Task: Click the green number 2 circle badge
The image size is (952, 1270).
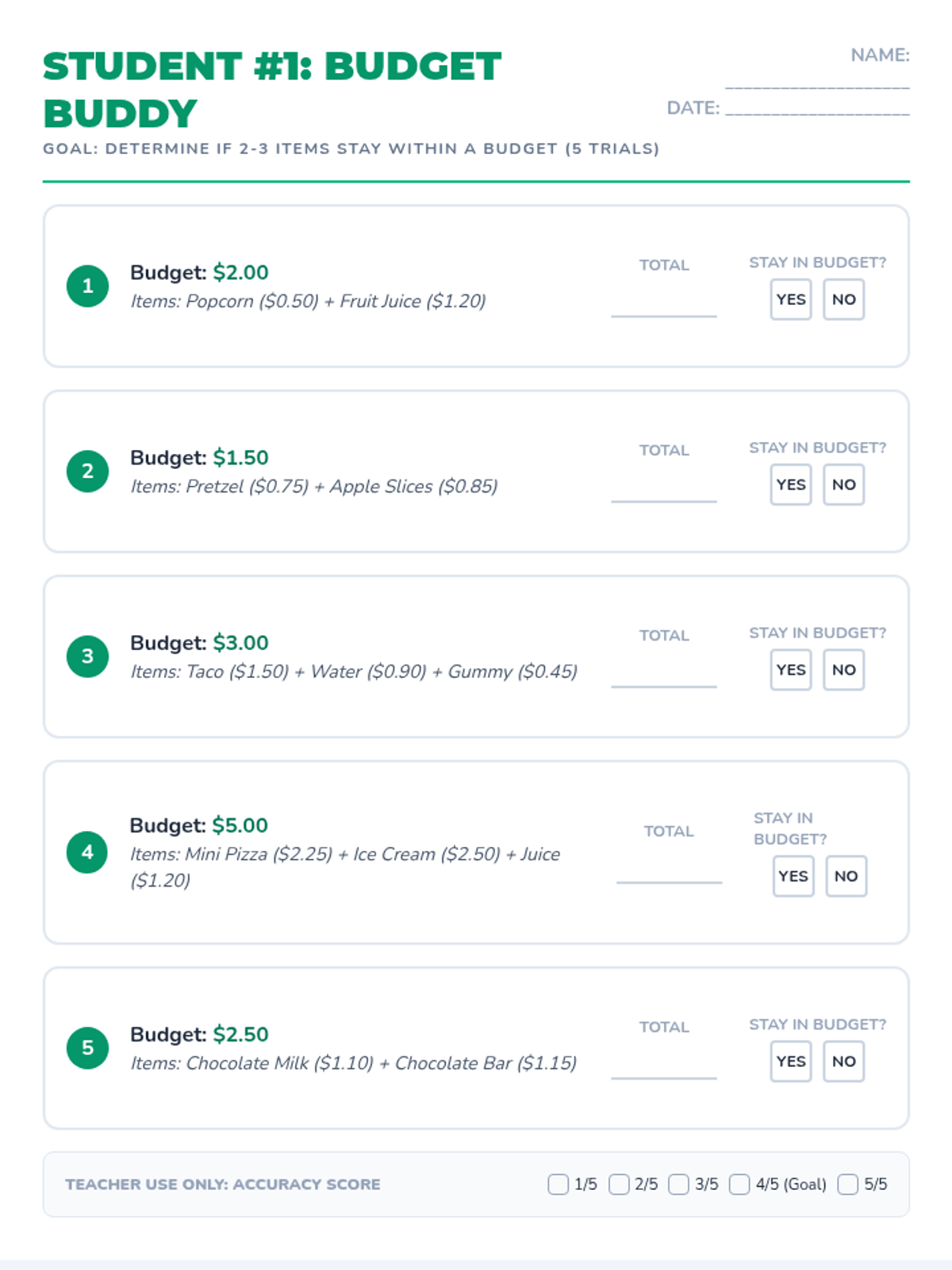Action: point(87,471)
